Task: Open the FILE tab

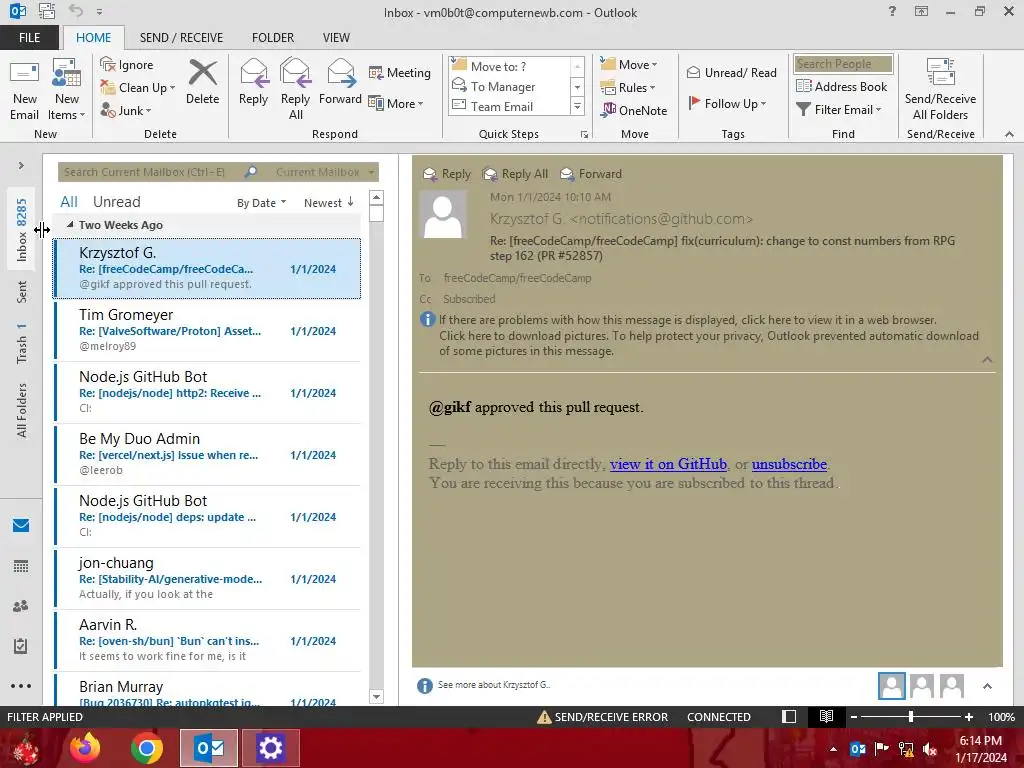Action: [x=29, y=38]
